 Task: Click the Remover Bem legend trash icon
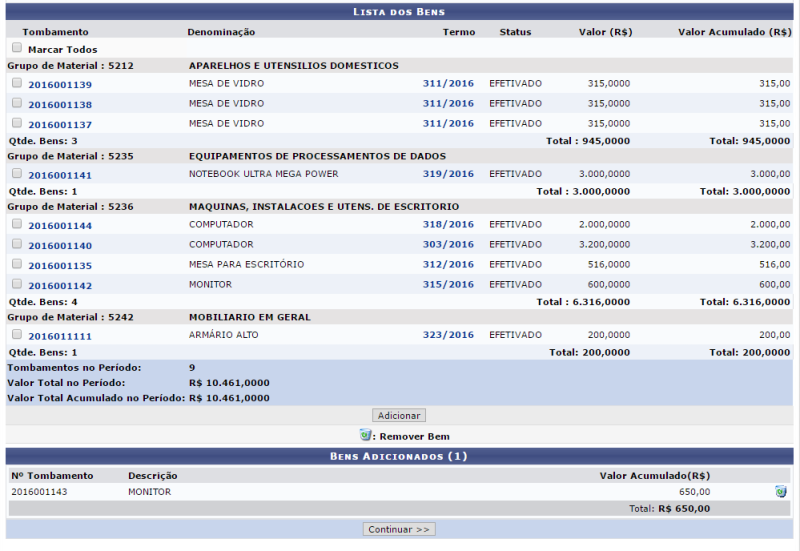[x=365, y=435]
